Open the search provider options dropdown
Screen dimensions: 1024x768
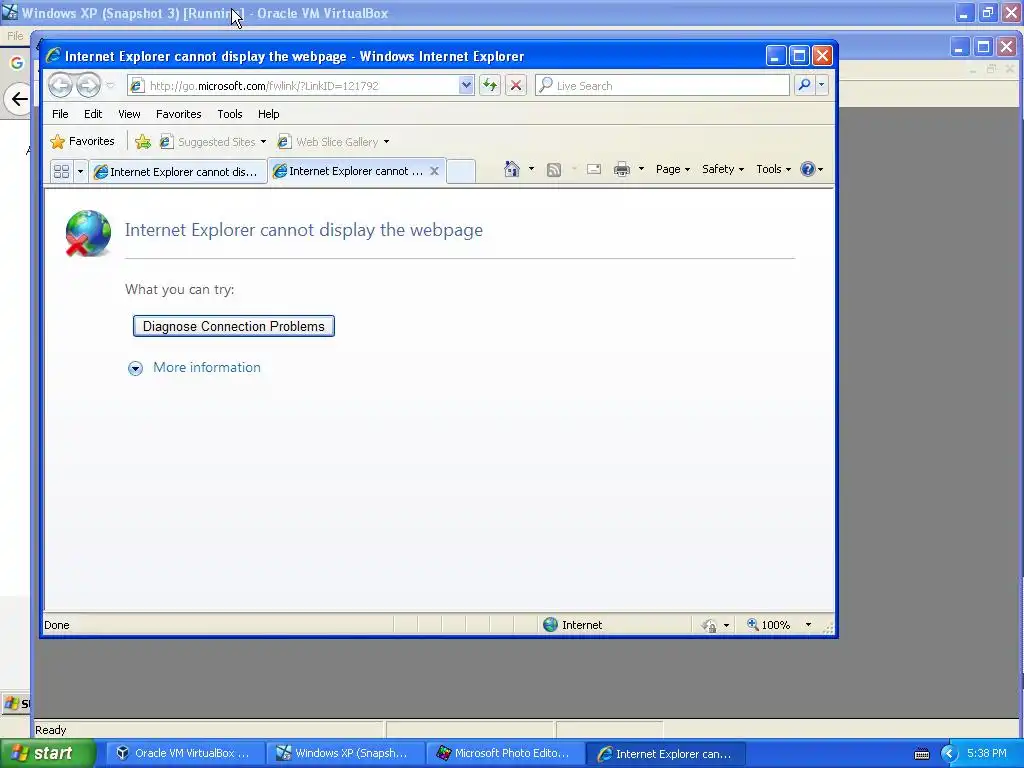(822, 86)
